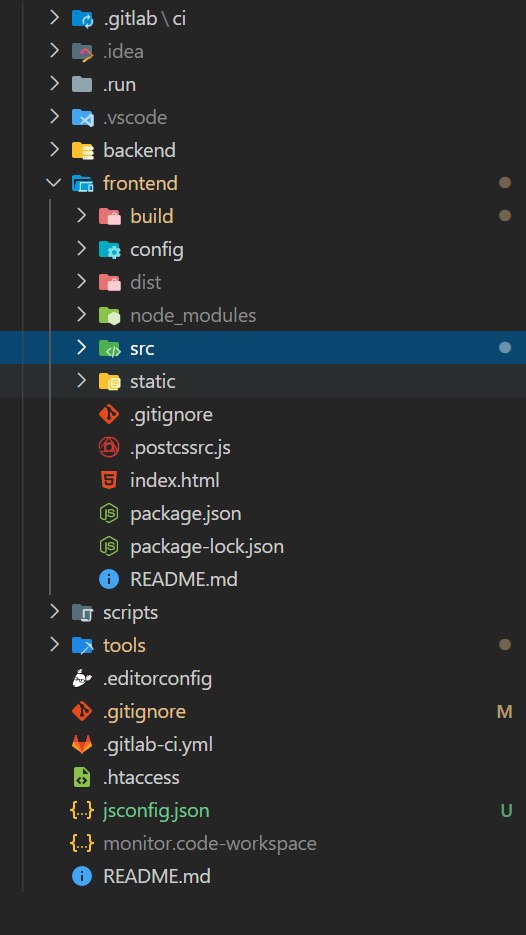Click the .htaccess file icon
The height and width of the screenshot is (935, 526).
tap(82, 777)
